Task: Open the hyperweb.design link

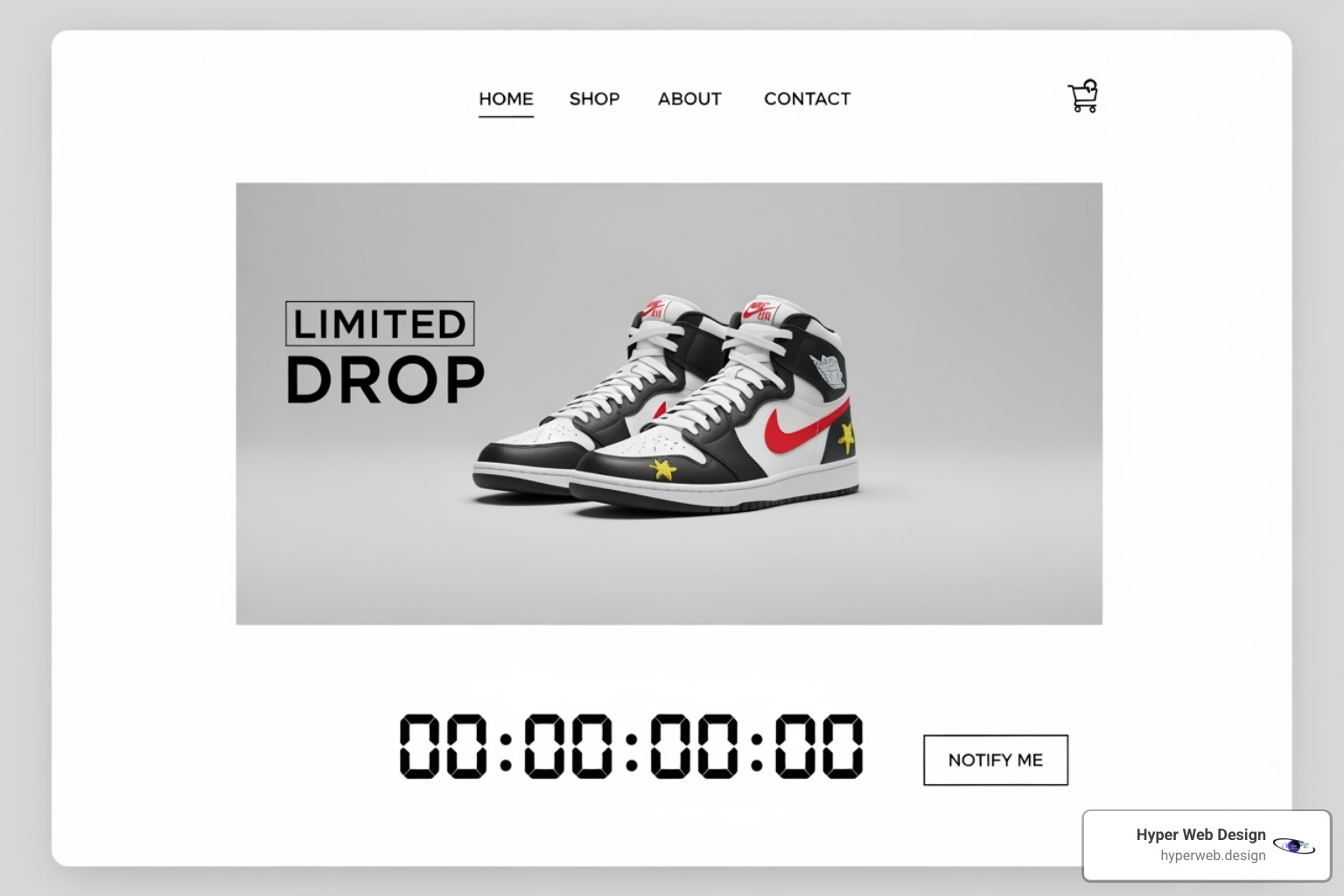Action: click(1213, 856)
